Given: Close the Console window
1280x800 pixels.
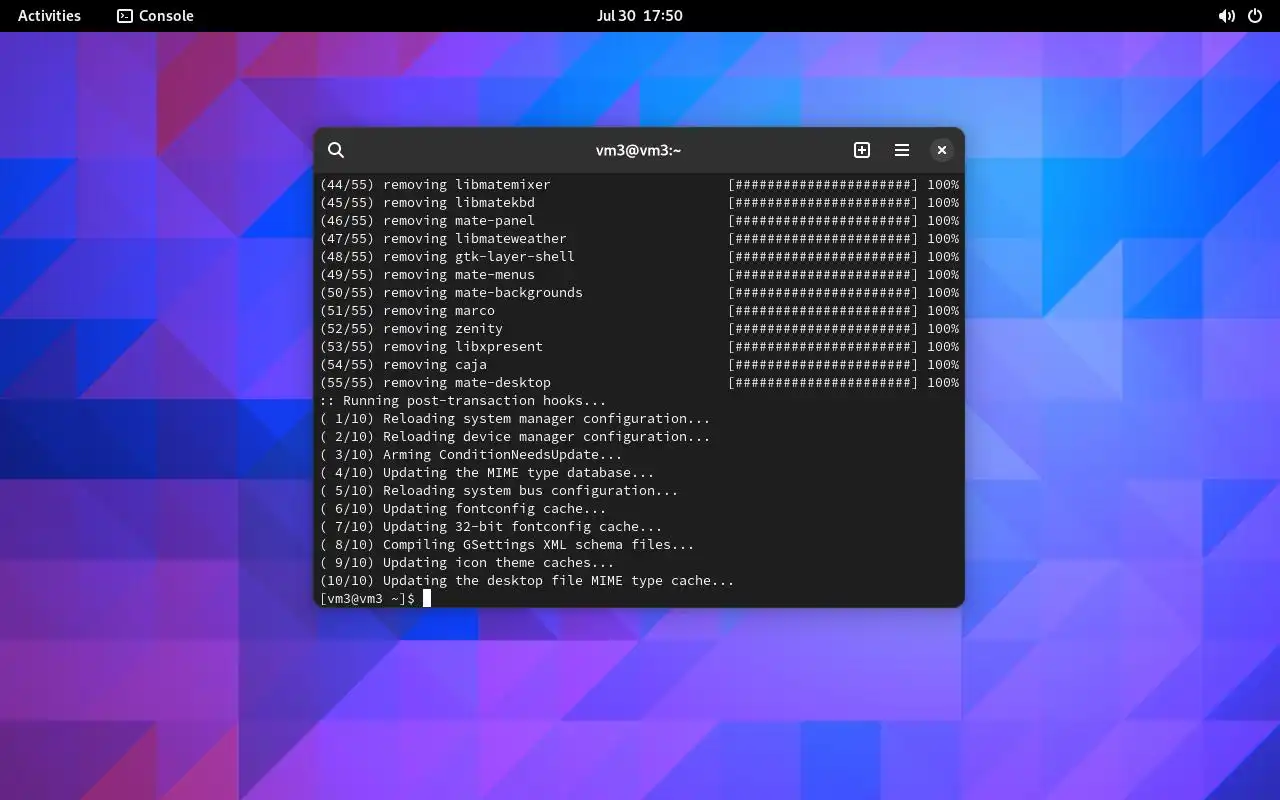Looking at the screenshot, I should click(x=942, y=150).
